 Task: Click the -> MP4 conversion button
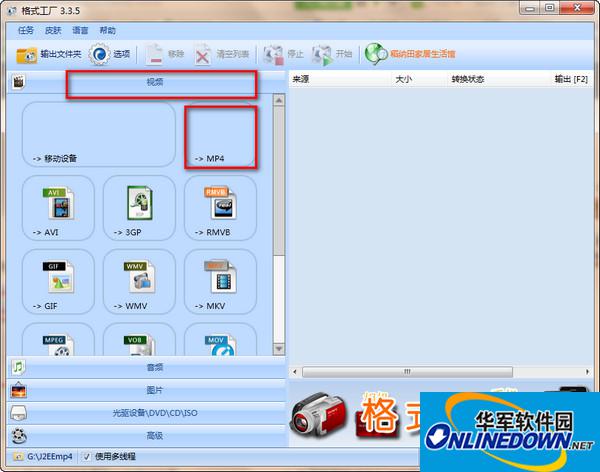click(221, 136)
